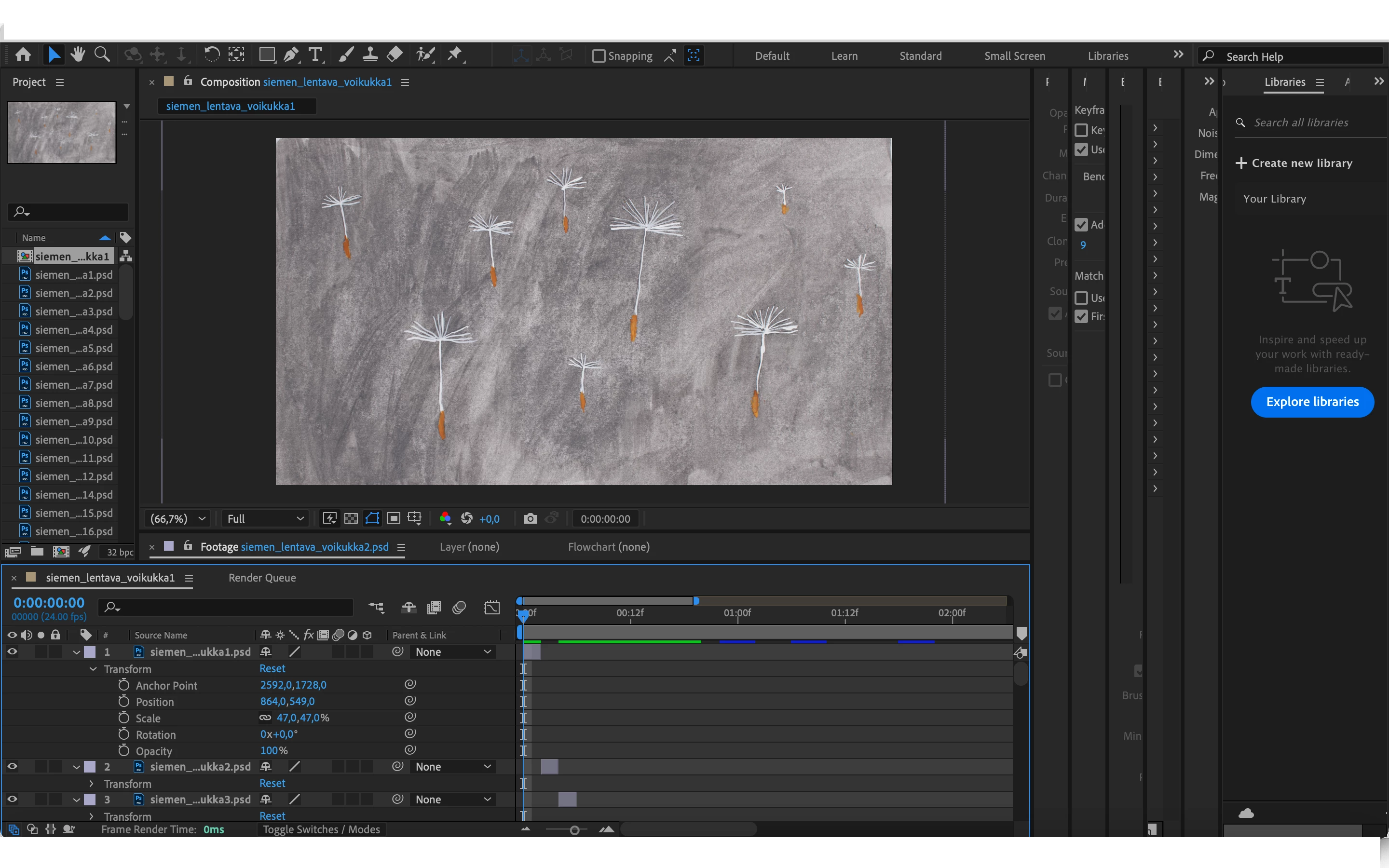
Task: Click the snapshot camera icon
Action: (530, 519)
